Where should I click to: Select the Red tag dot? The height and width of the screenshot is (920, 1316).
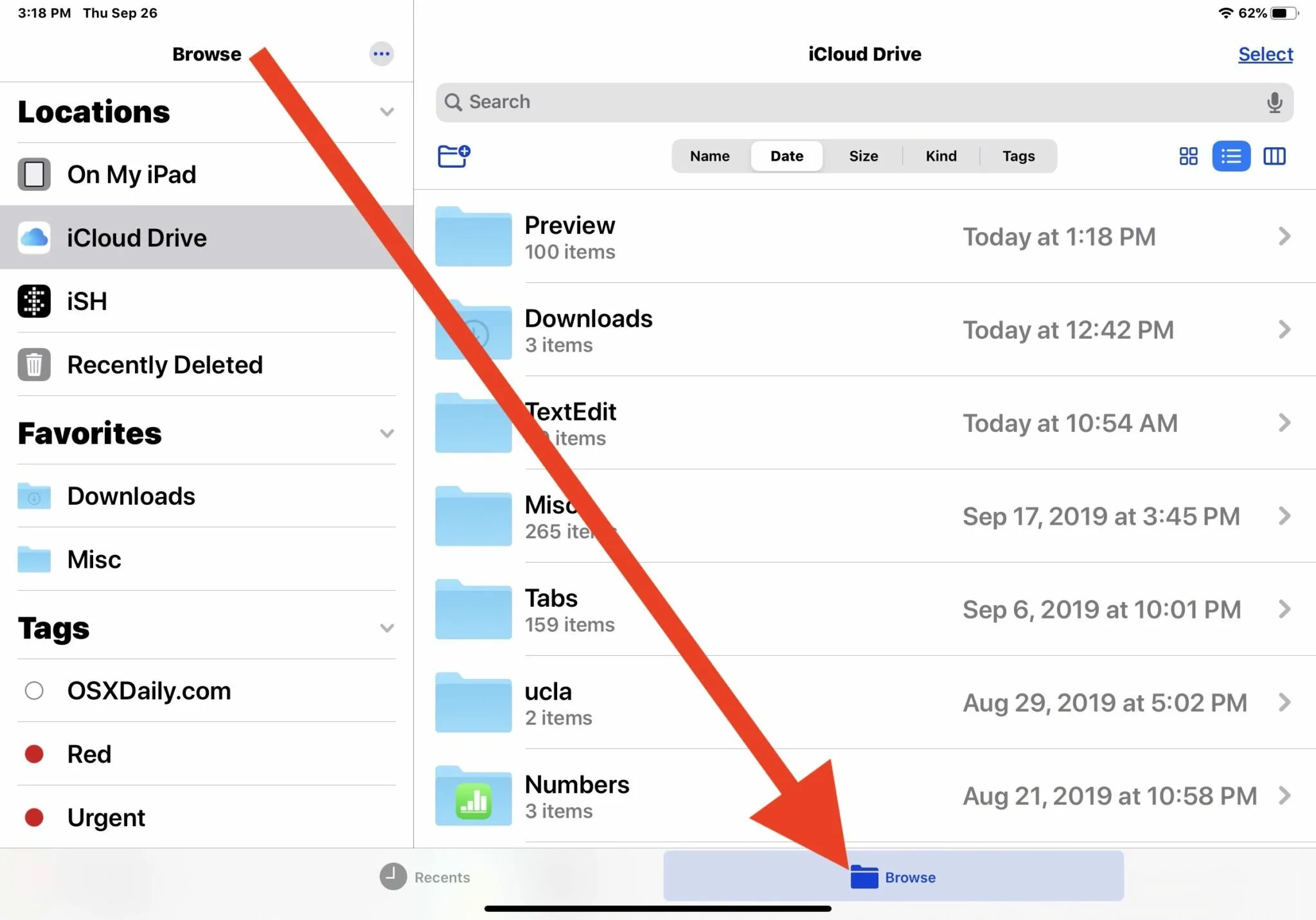34,754
